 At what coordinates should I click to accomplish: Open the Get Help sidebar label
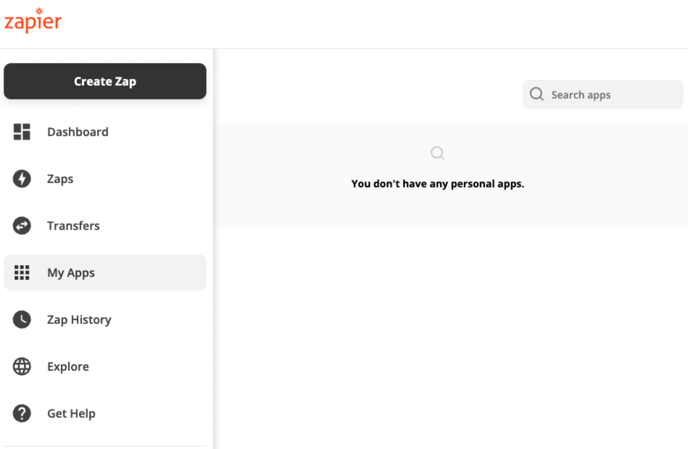coord(72,413)
